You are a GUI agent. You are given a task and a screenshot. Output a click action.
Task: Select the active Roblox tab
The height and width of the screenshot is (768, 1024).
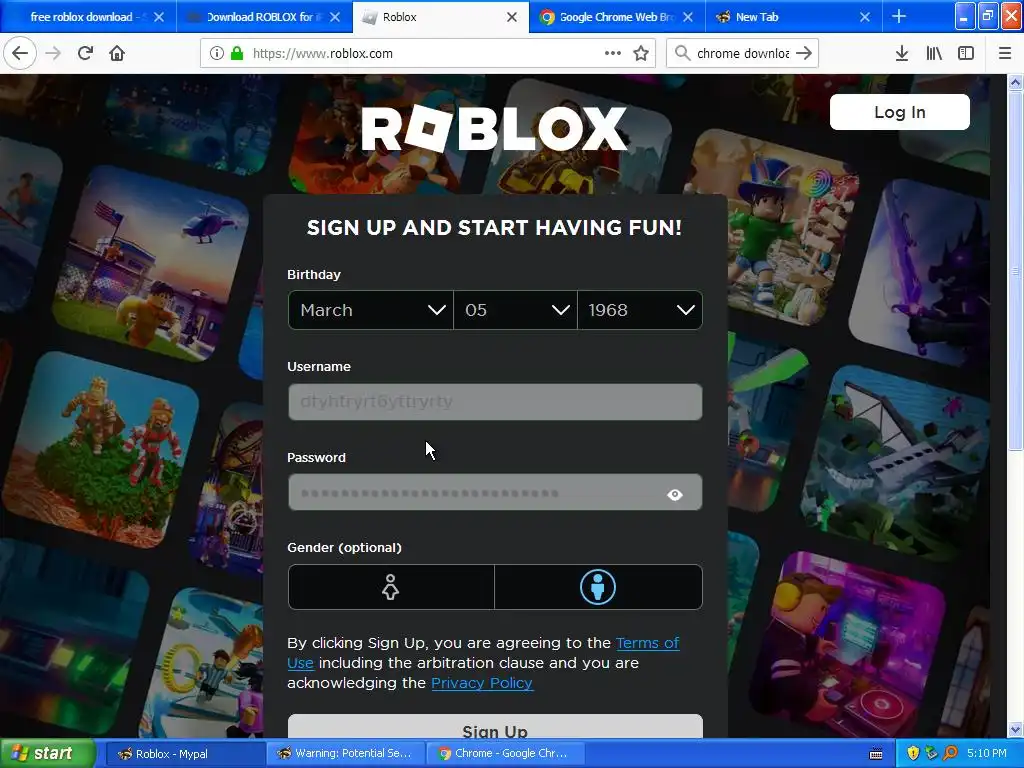[x=441, y=17]
